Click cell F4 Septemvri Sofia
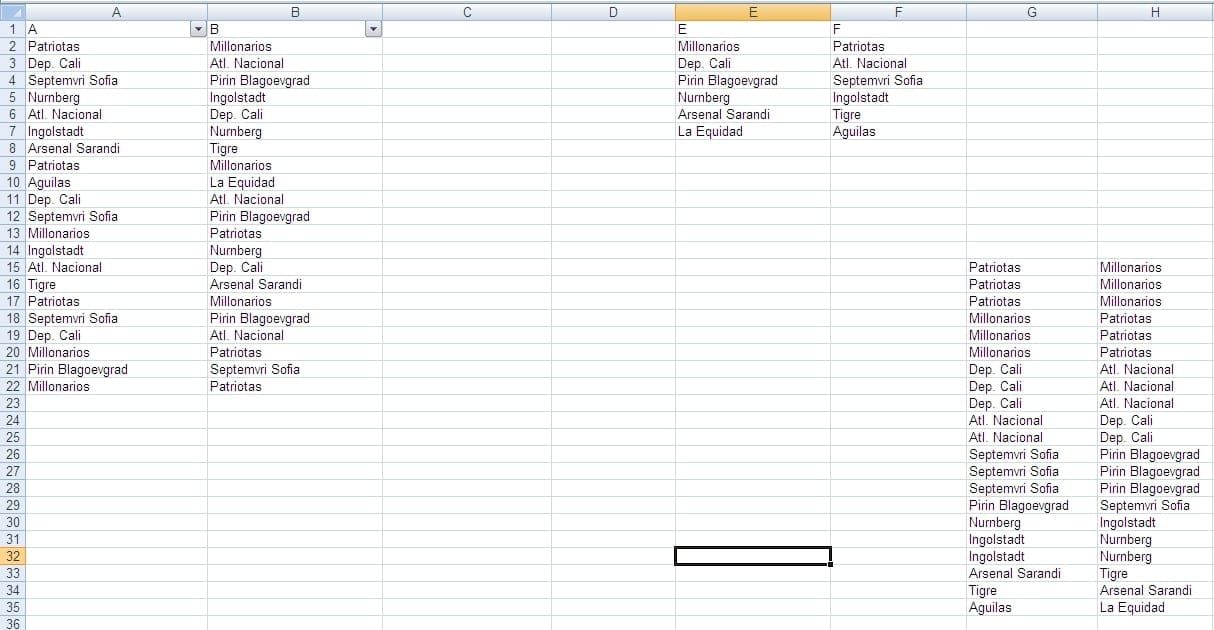The width and height of the screenshot is (1214, 630). click(x=898, y=80)
